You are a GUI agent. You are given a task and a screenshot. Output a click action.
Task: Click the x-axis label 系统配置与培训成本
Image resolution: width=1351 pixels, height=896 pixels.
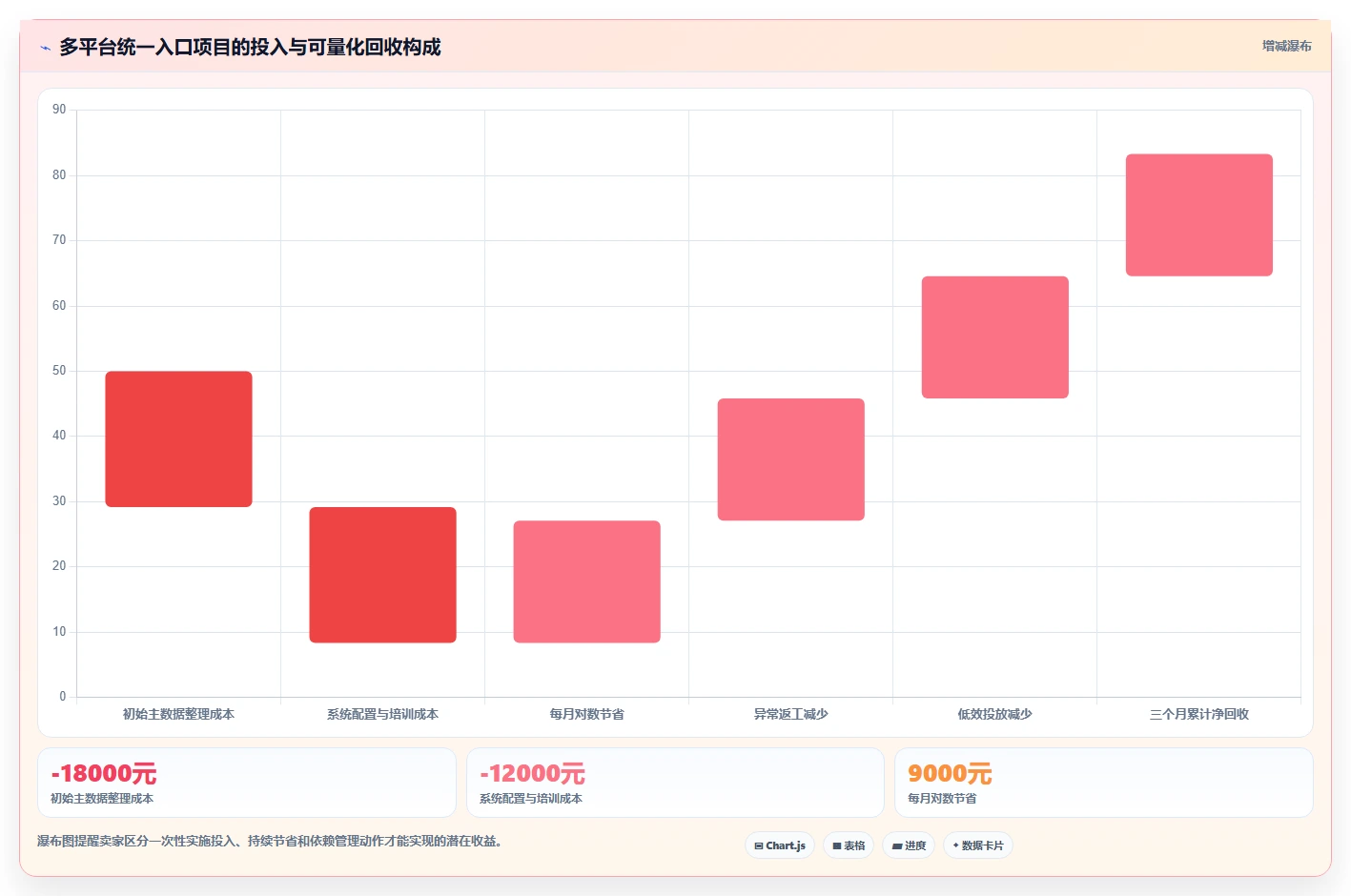coord(382,714)
